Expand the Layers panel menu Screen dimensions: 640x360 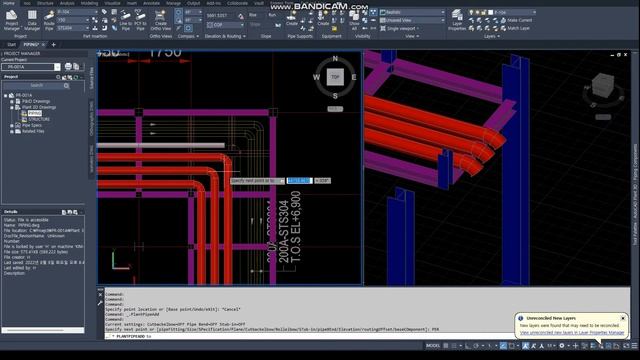(x=492, y=36)
